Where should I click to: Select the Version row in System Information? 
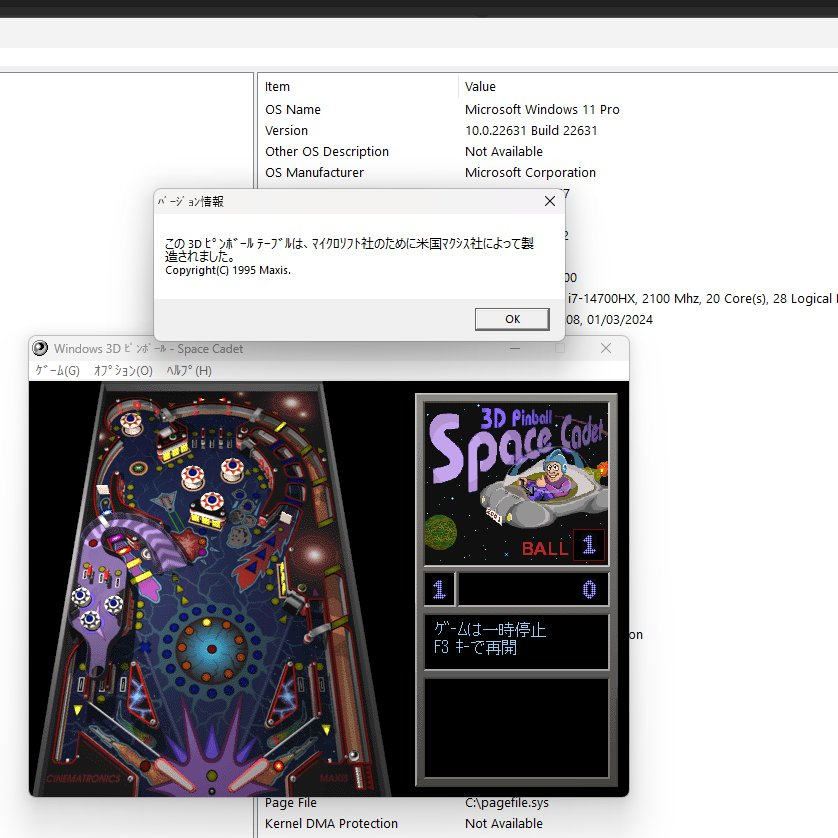(548, 130)
